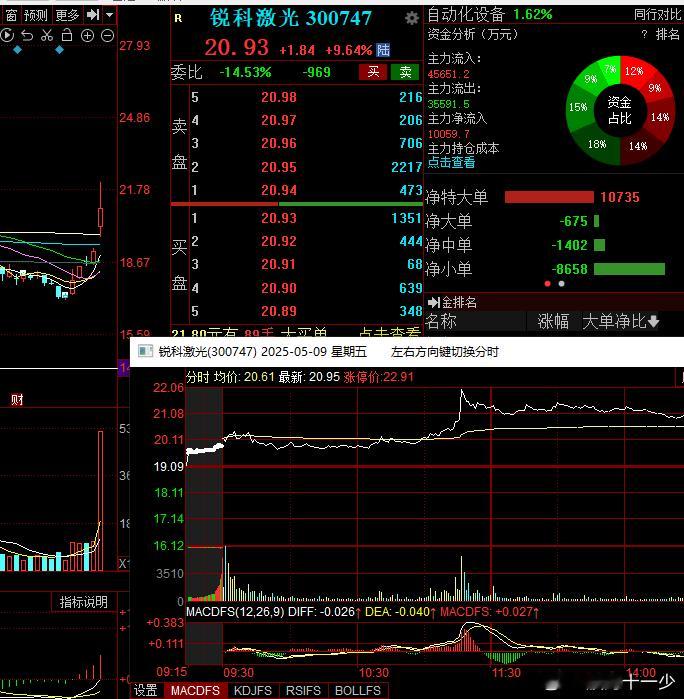Select buy level 1 price 20.93
The height and width of the screenshot is (699, 684).
pos(279,218)
